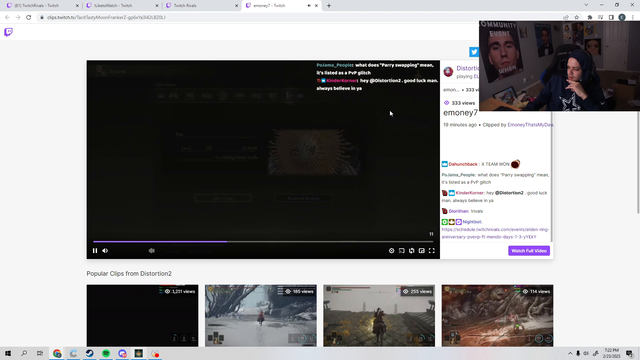Reload the current page
Screen dimensions: 640x360
[x=29, y=18]
